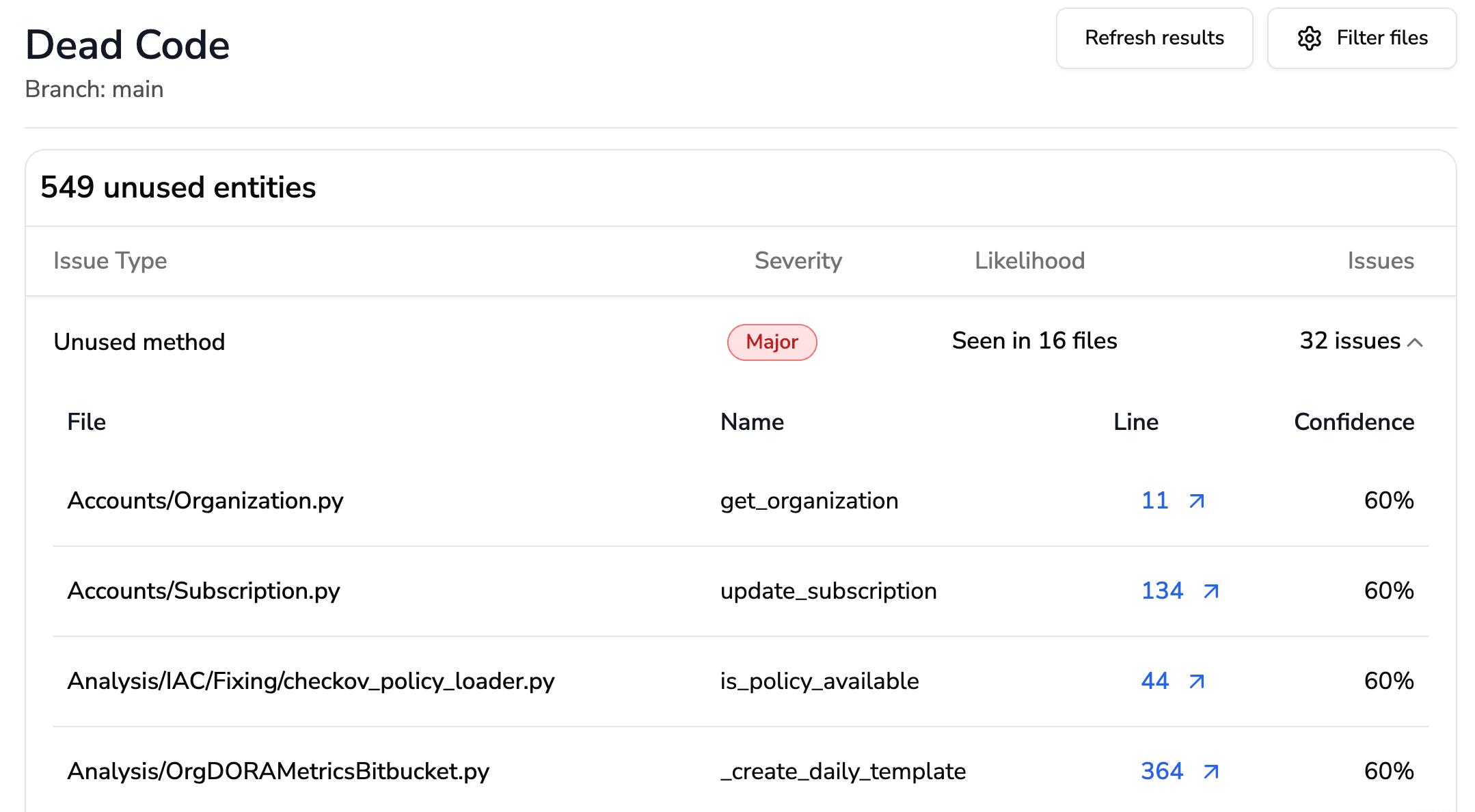
Task: Select the Accounts/Organization.py file row
Action: click(x=205, y=501)
